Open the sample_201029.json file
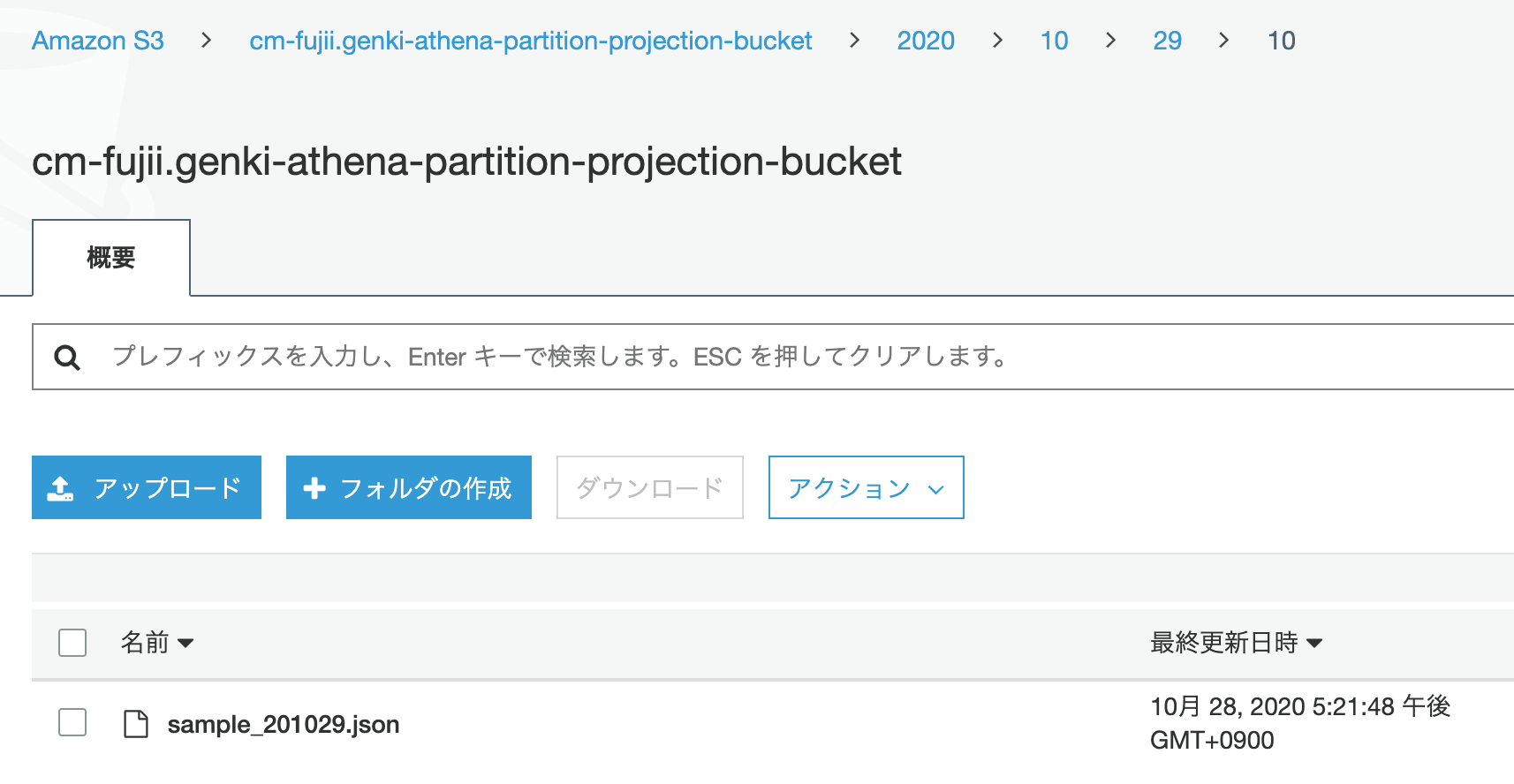Image resolution: width=1514 pixels, height=784 pixels. click(284, 724)
